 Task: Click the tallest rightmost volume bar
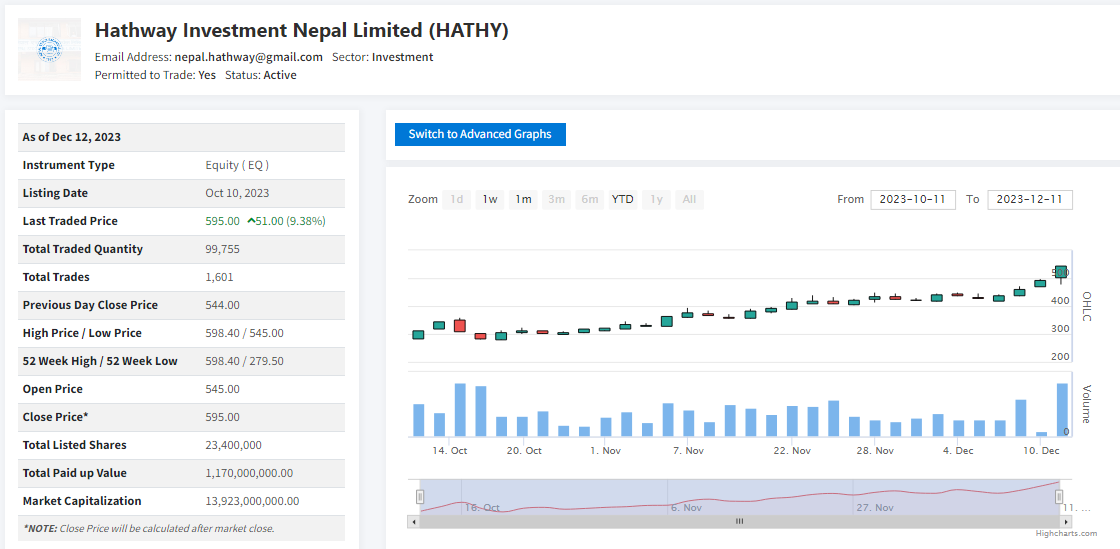click(1061, 410)
